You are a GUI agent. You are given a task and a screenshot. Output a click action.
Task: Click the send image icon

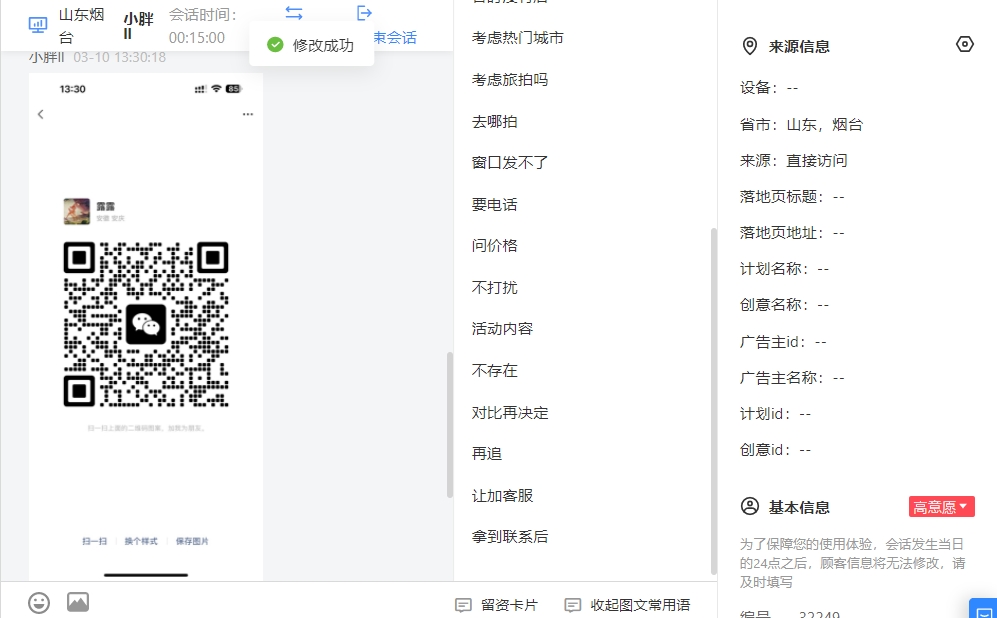tap(78, 602)
